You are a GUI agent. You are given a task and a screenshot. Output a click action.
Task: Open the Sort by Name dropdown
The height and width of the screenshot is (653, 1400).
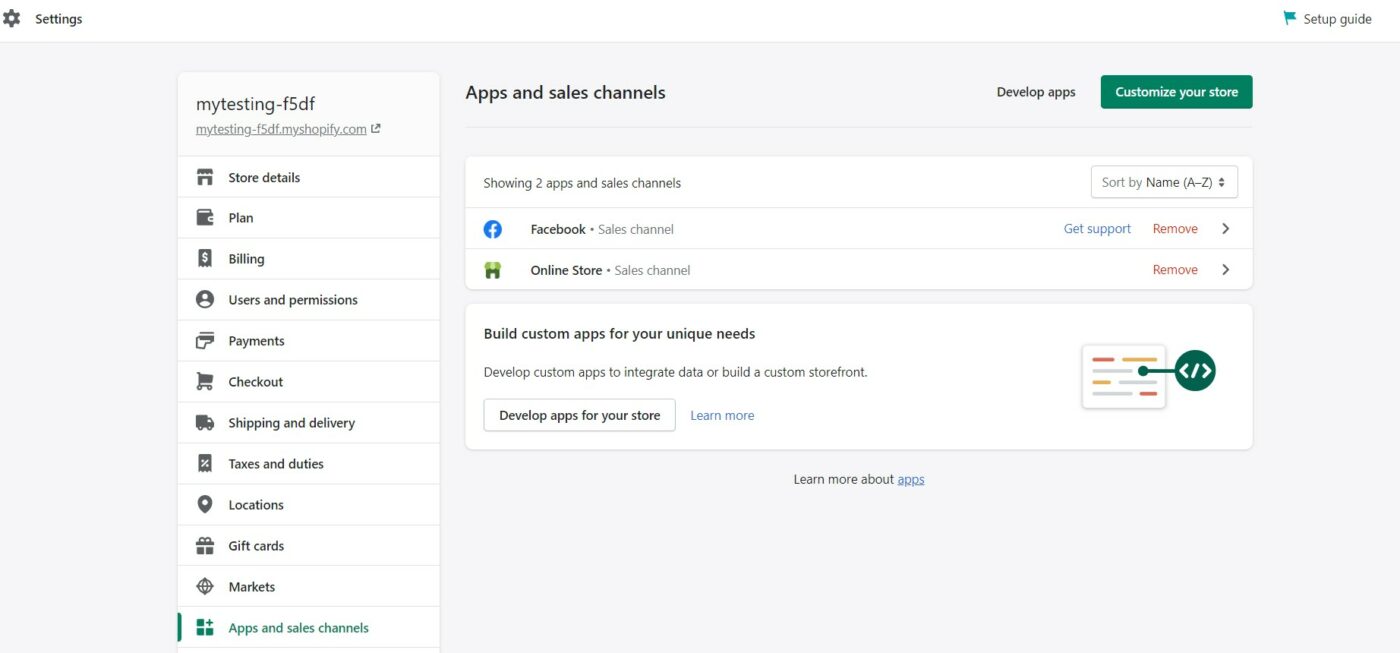1164,182
